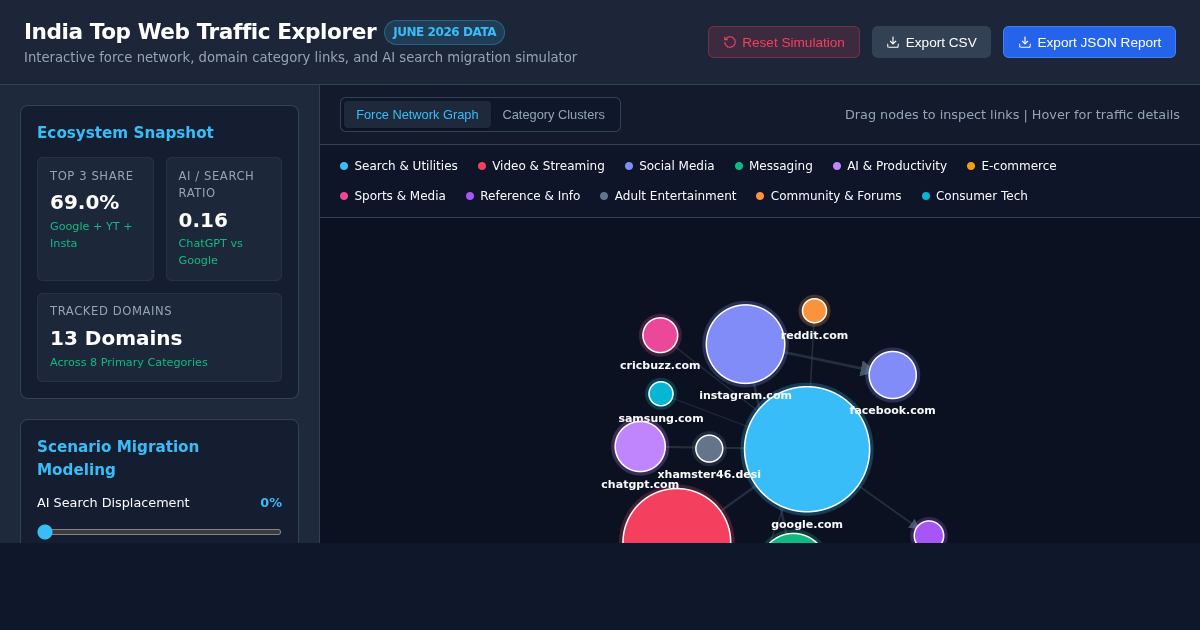The image size is (1200, 630).
Task: Click the AI / Search Ratio 0.16 value
Action: click(203, 220)
